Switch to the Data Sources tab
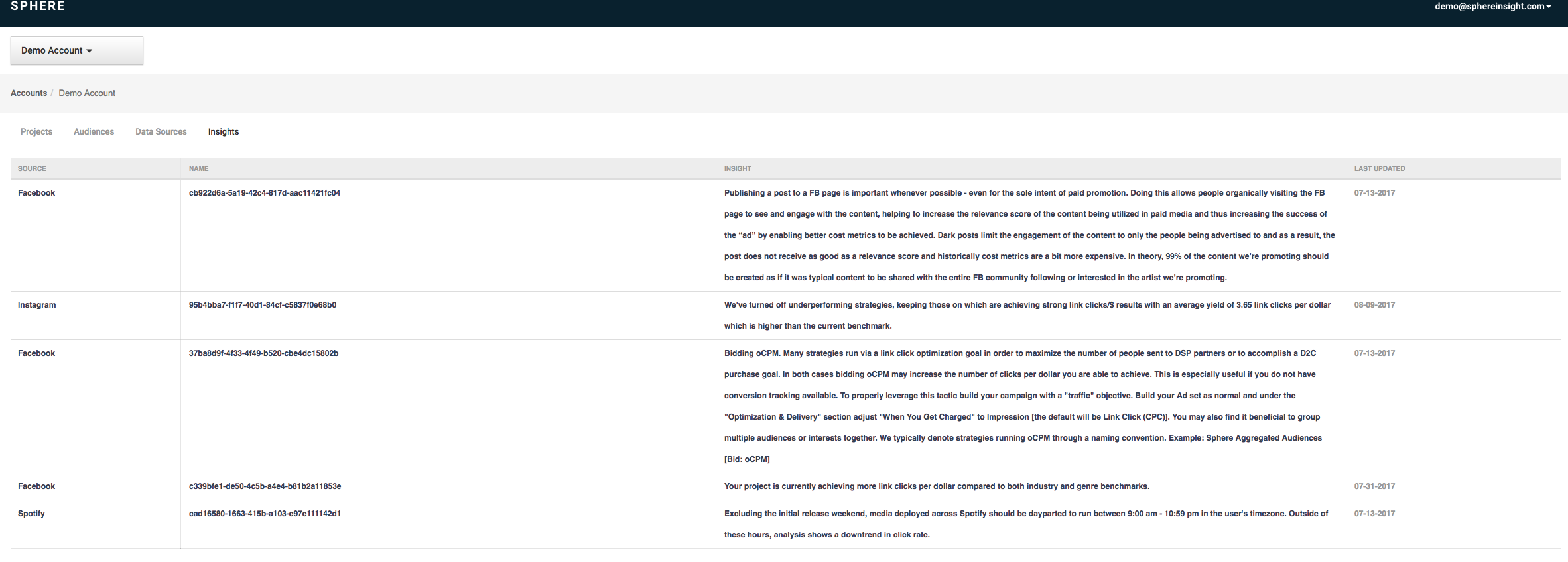 point(161,132)
